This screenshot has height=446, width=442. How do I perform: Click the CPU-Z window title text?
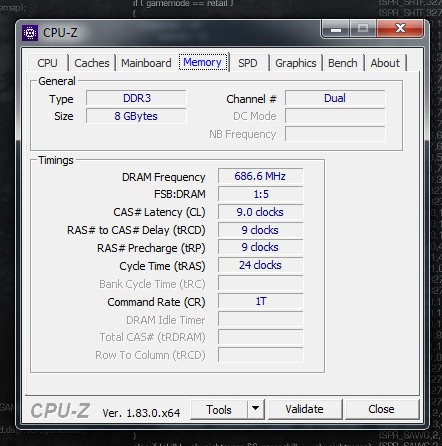pos(60,33)
